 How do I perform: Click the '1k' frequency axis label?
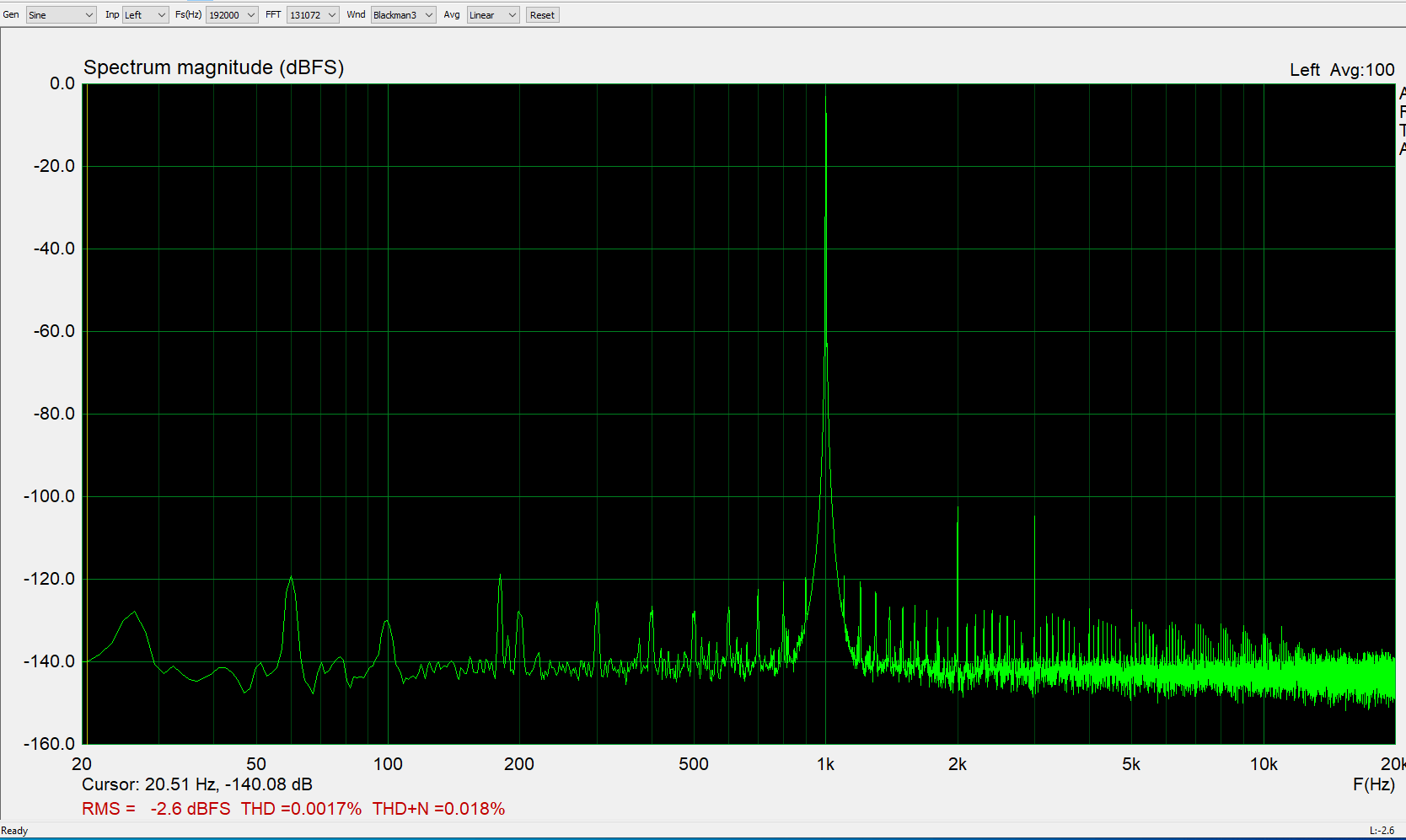825,764
